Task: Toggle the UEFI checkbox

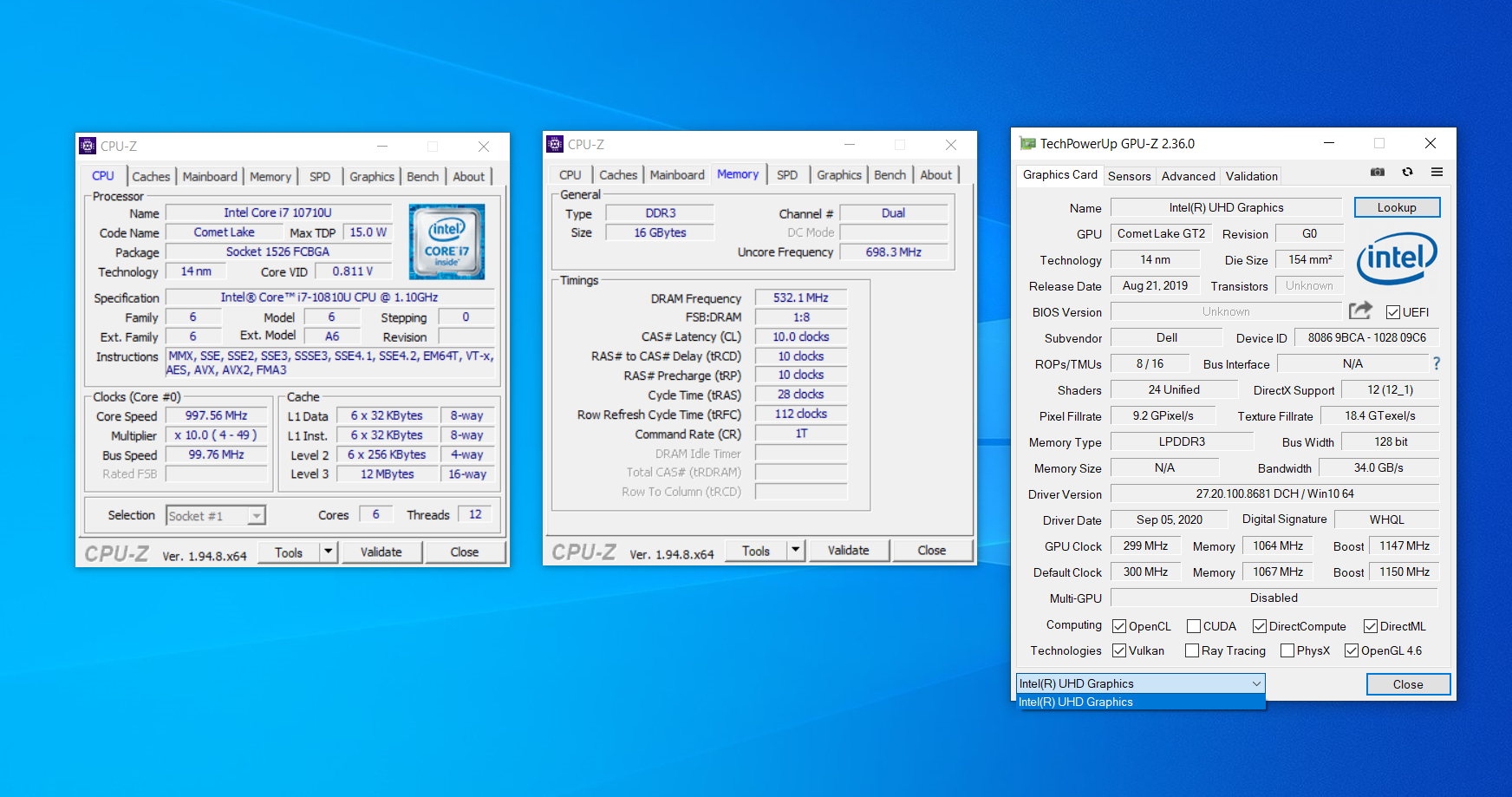Action: coord(1392,312)
